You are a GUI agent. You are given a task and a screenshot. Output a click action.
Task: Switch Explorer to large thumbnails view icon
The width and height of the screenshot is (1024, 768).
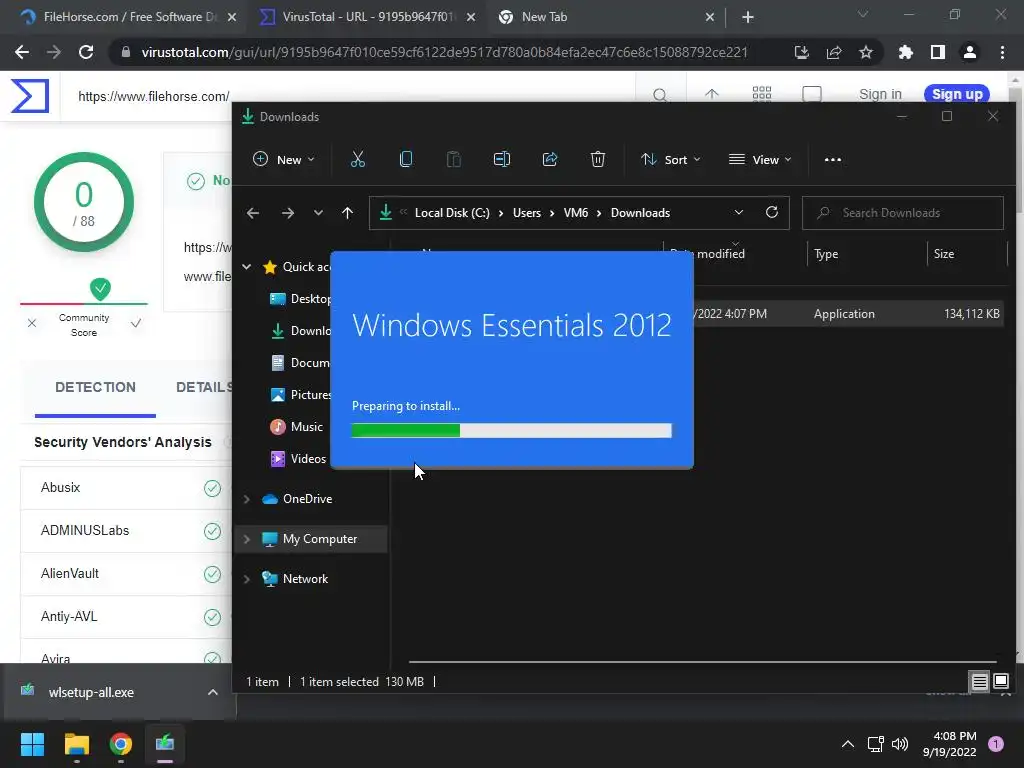[x=1001, y=682]
